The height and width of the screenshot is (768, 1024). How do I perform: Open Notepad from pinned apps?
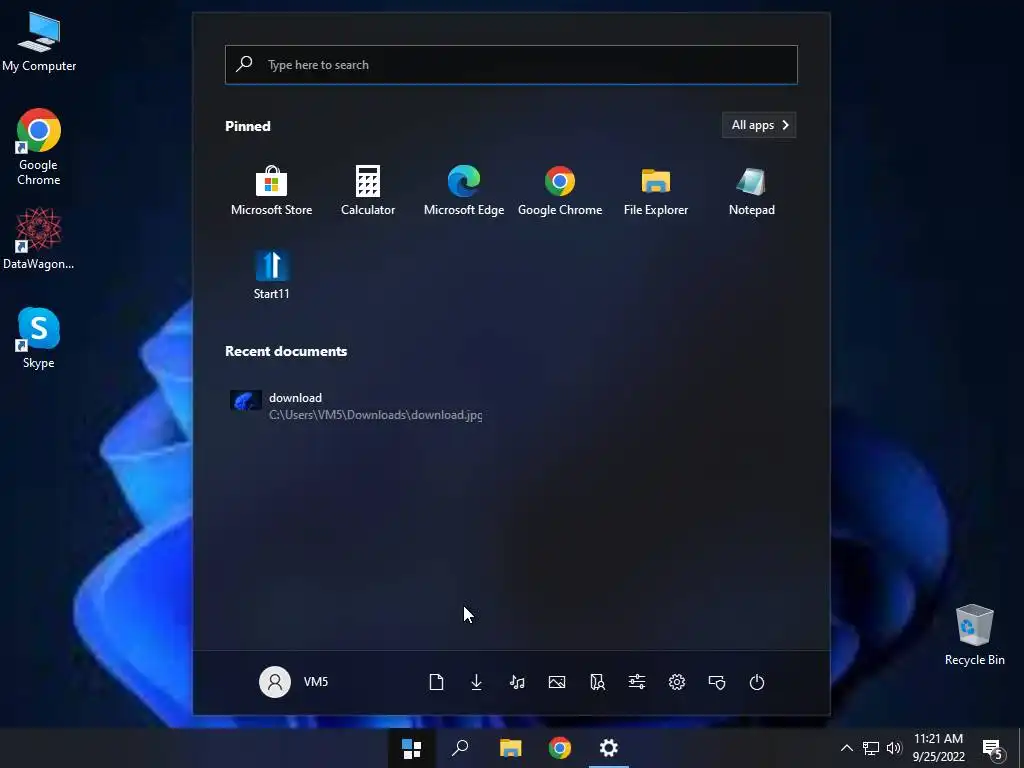pyautogui.click(x=752, y=191)
